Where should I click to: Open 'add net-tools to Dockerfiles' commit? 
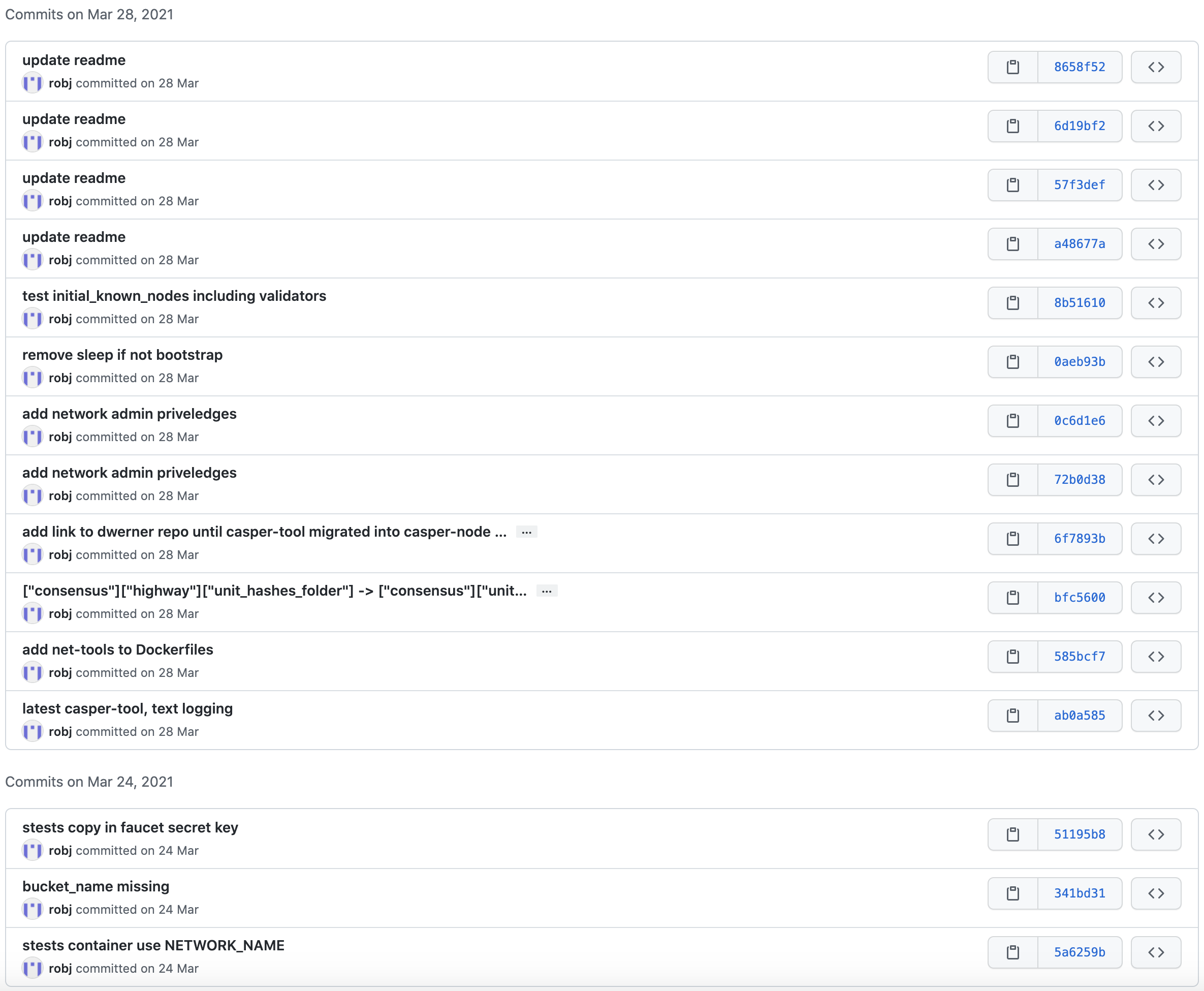[117, 649]
